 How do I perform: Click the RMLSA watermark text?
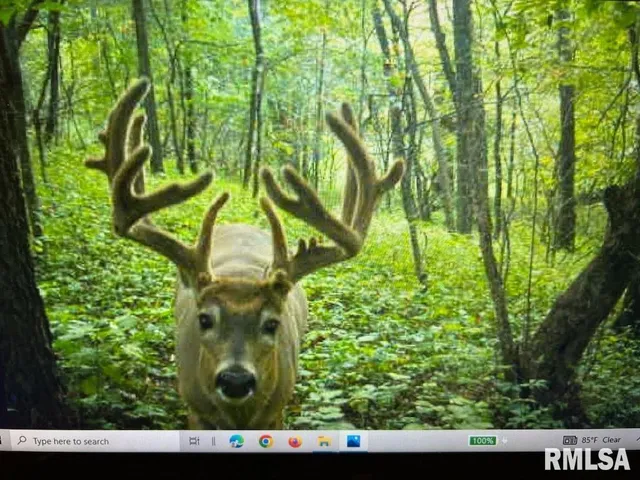(587, 459)
